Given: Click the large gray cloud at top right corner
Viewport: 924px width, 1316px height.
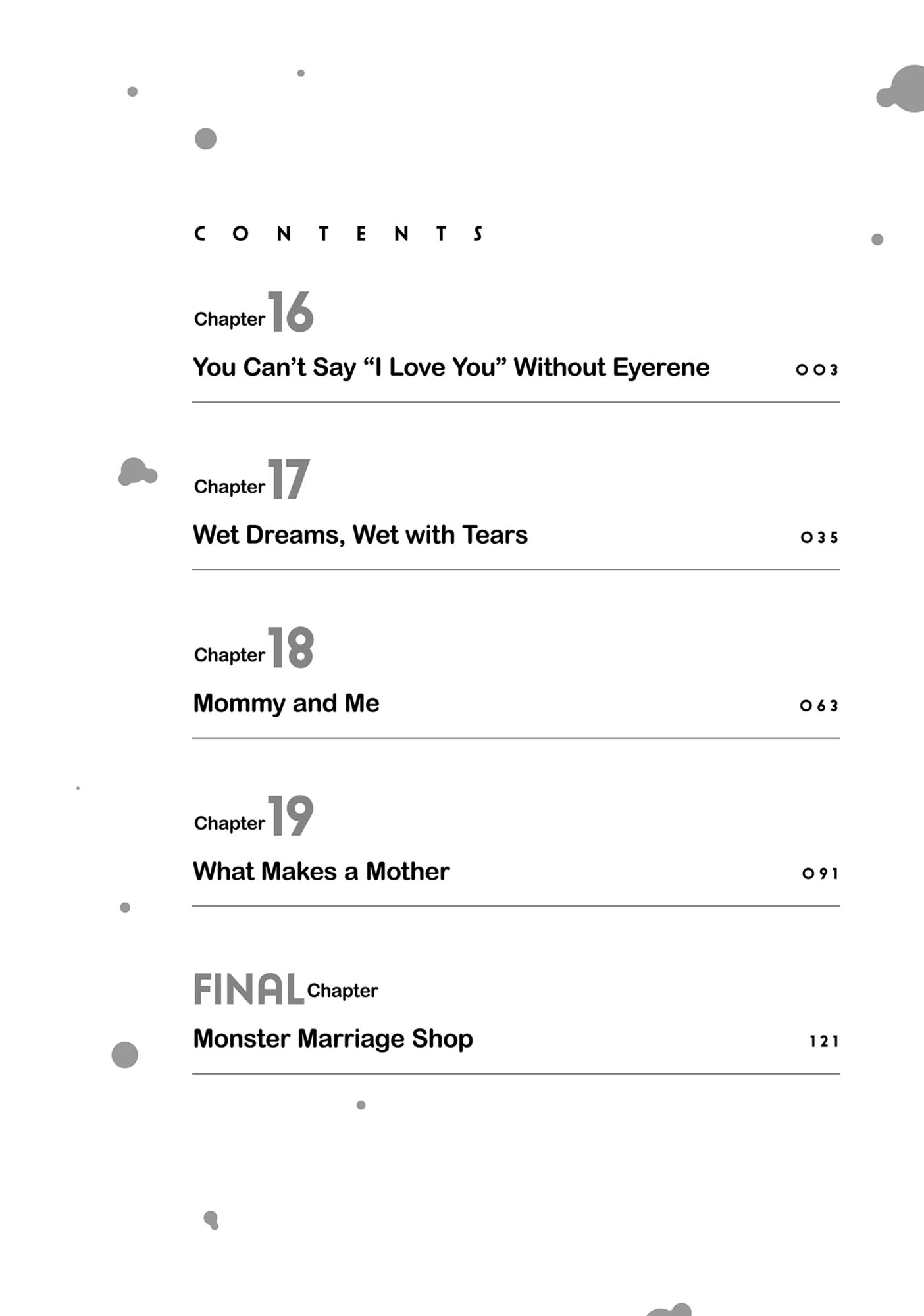Looking at the screenshot, I should 904,90.
